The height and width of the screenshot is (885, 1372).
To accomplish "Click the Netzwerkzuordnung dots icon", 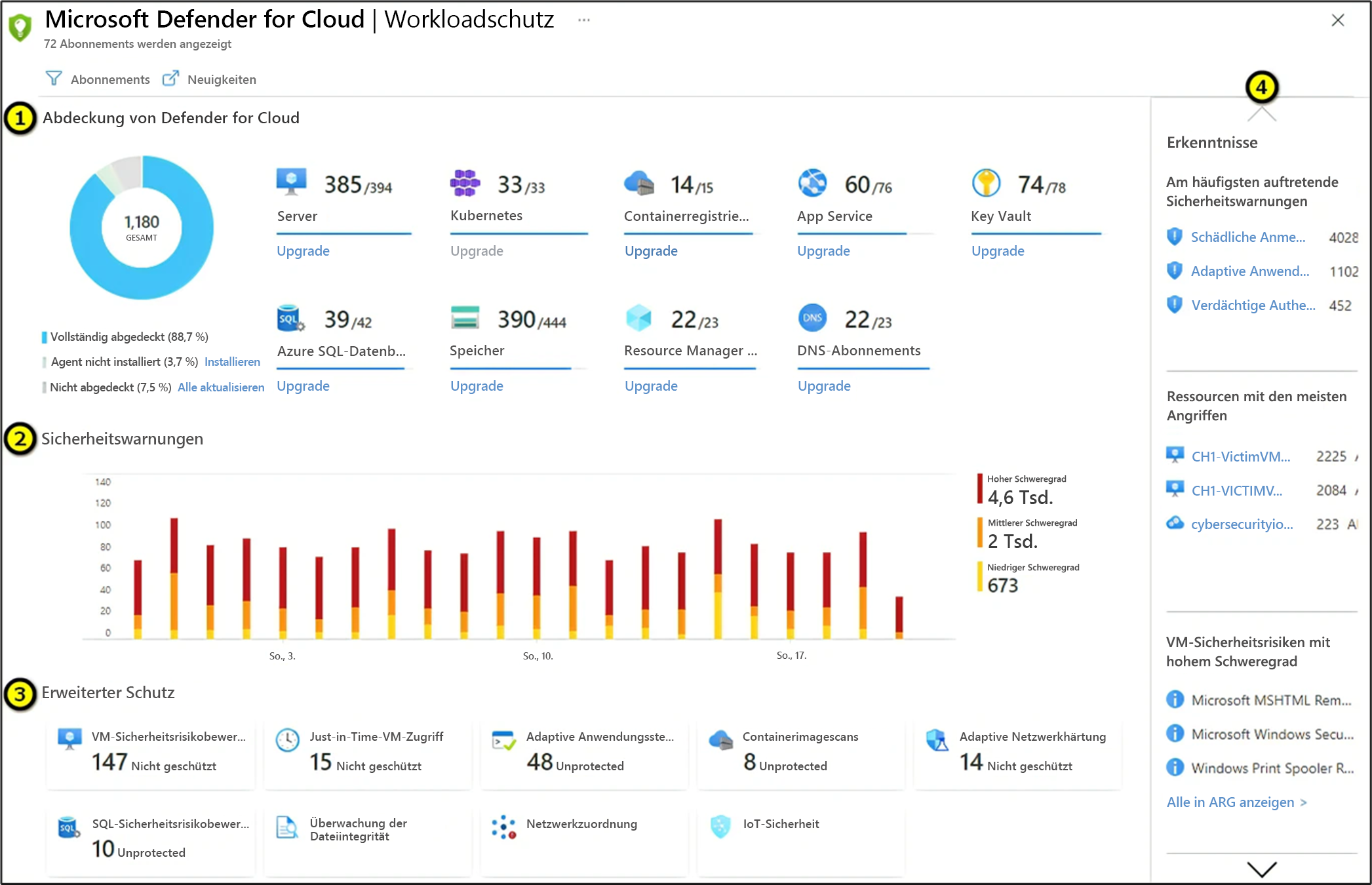I will [x=504, y=827].
